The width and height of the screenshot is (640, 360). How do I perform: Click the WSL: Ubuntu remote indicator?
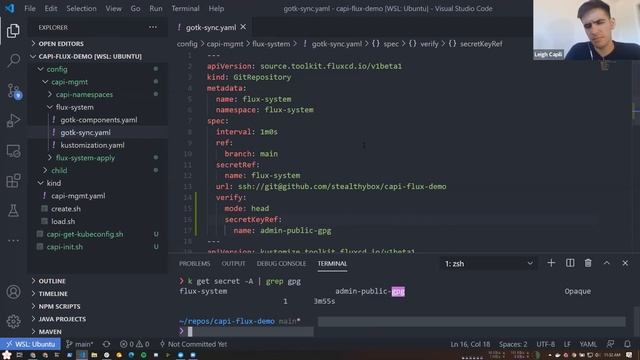(30, 344)
